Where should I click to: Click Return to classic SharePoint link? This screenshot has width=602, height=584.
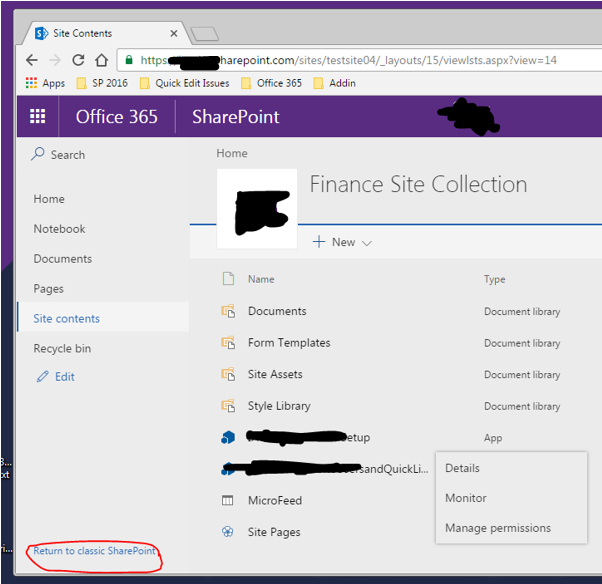(94, 551)
